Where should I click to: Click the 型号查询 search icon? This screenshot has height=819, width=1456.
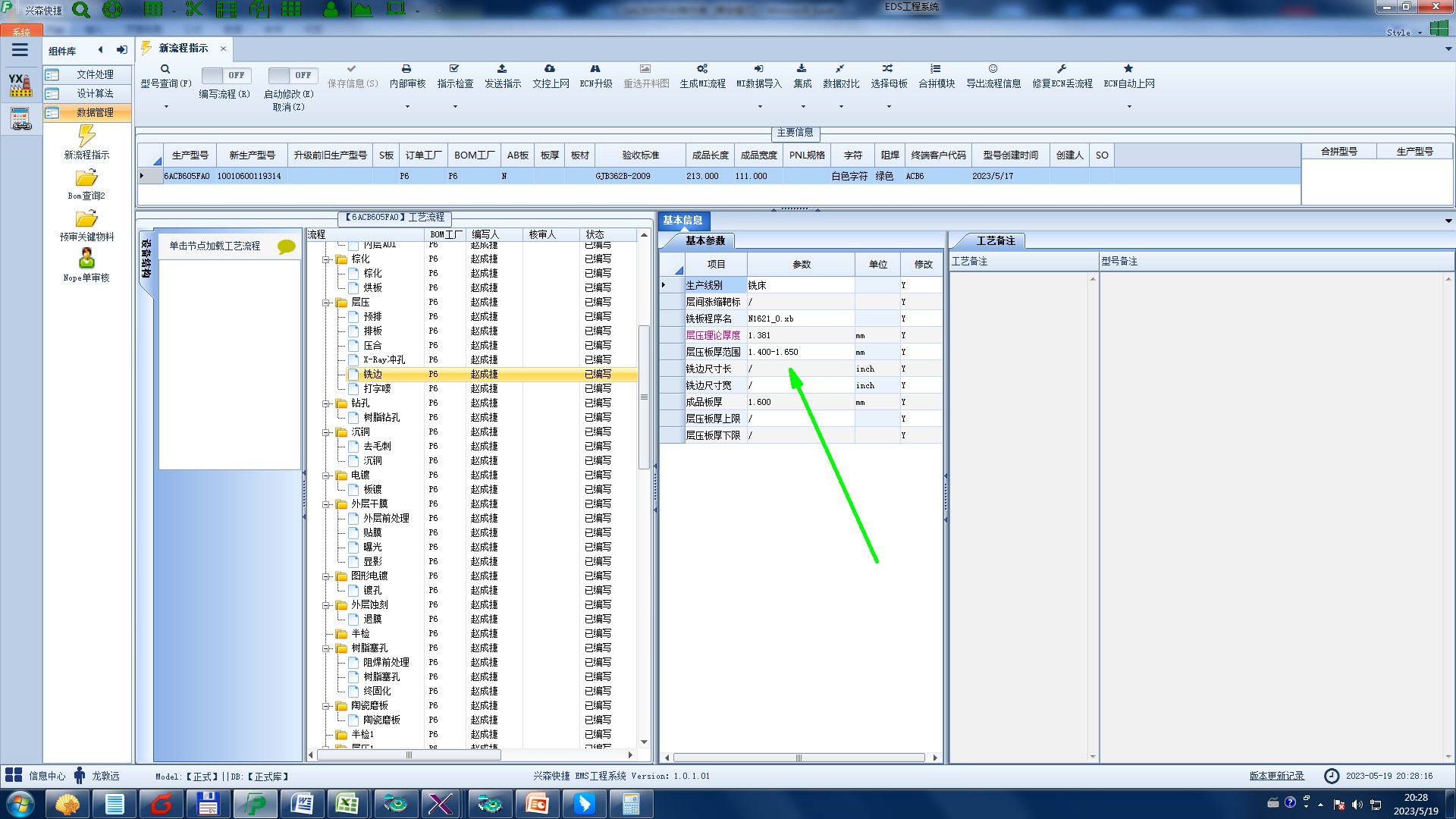click(165, 69)
